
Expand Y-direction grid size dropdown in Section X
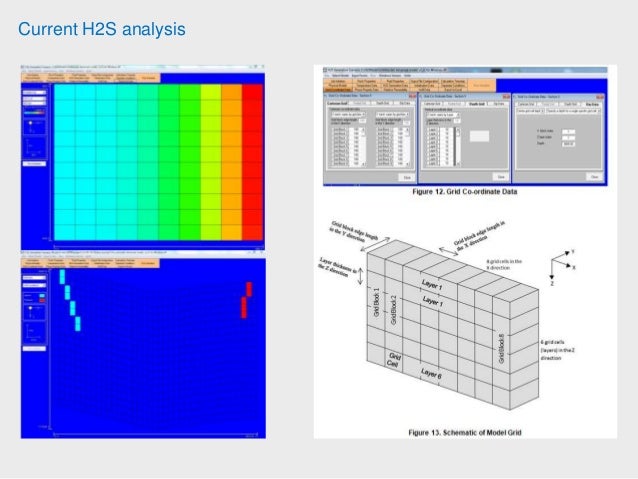tap(393, 115)
